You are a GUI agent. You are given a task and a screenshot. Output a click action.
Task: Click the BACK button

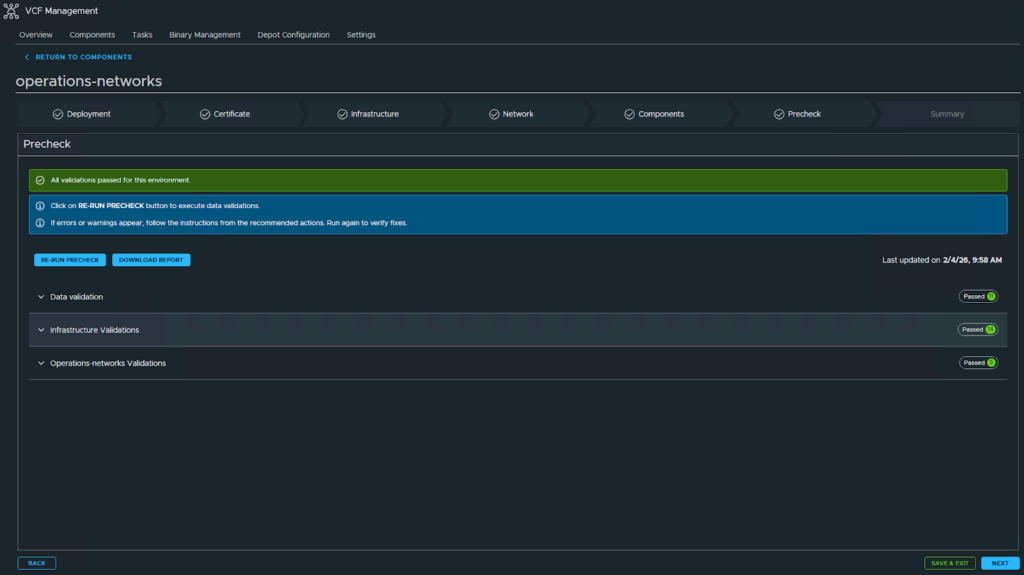37,563
